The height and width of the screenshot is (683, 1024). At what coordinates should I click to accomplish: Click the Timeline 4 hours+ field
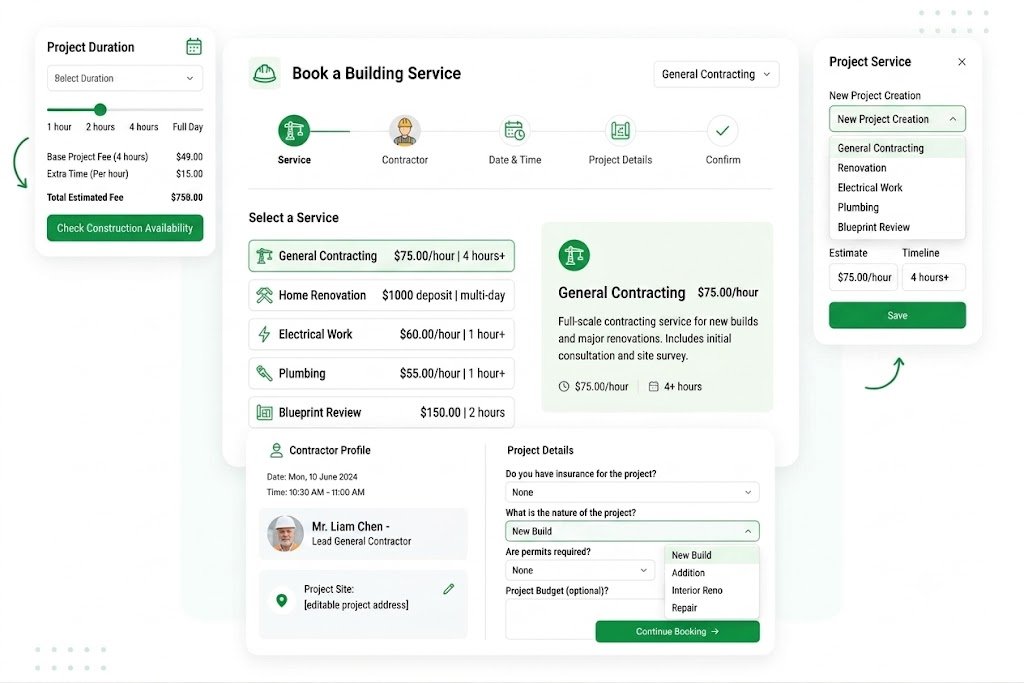pyautogui.click(x=933, y=278)
